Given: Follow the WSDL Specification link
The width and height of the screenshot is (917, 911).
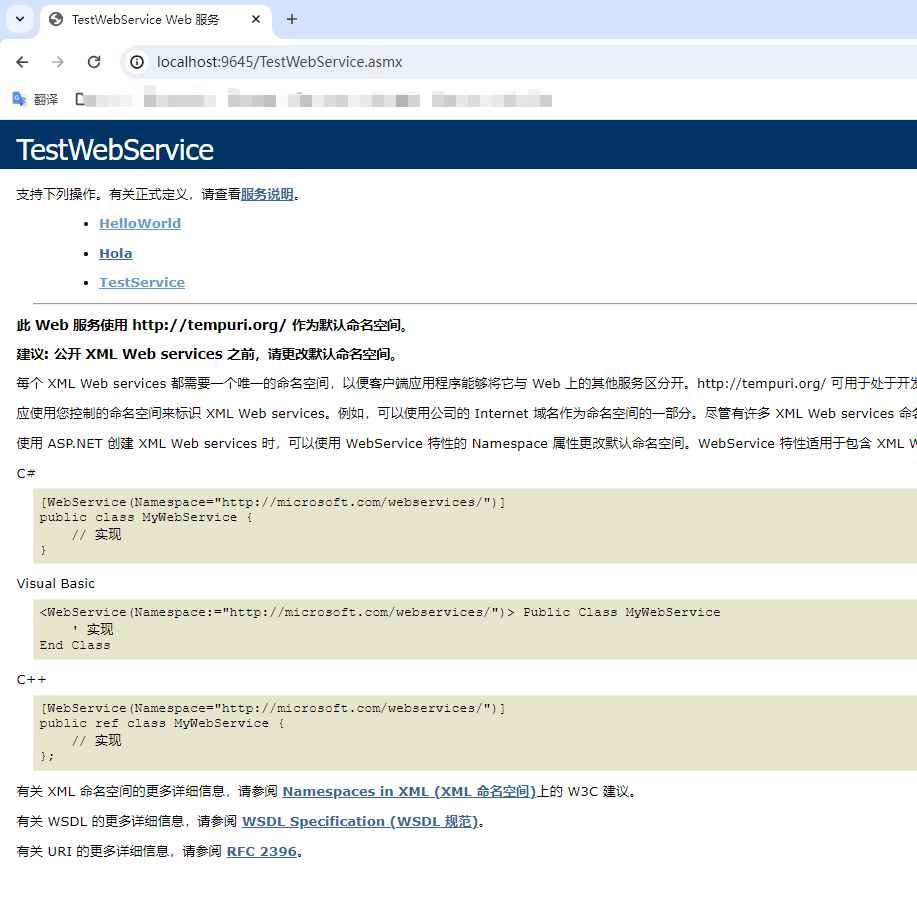Looking at the screenshot, I should pyautogui.click(x=361, y=822).
